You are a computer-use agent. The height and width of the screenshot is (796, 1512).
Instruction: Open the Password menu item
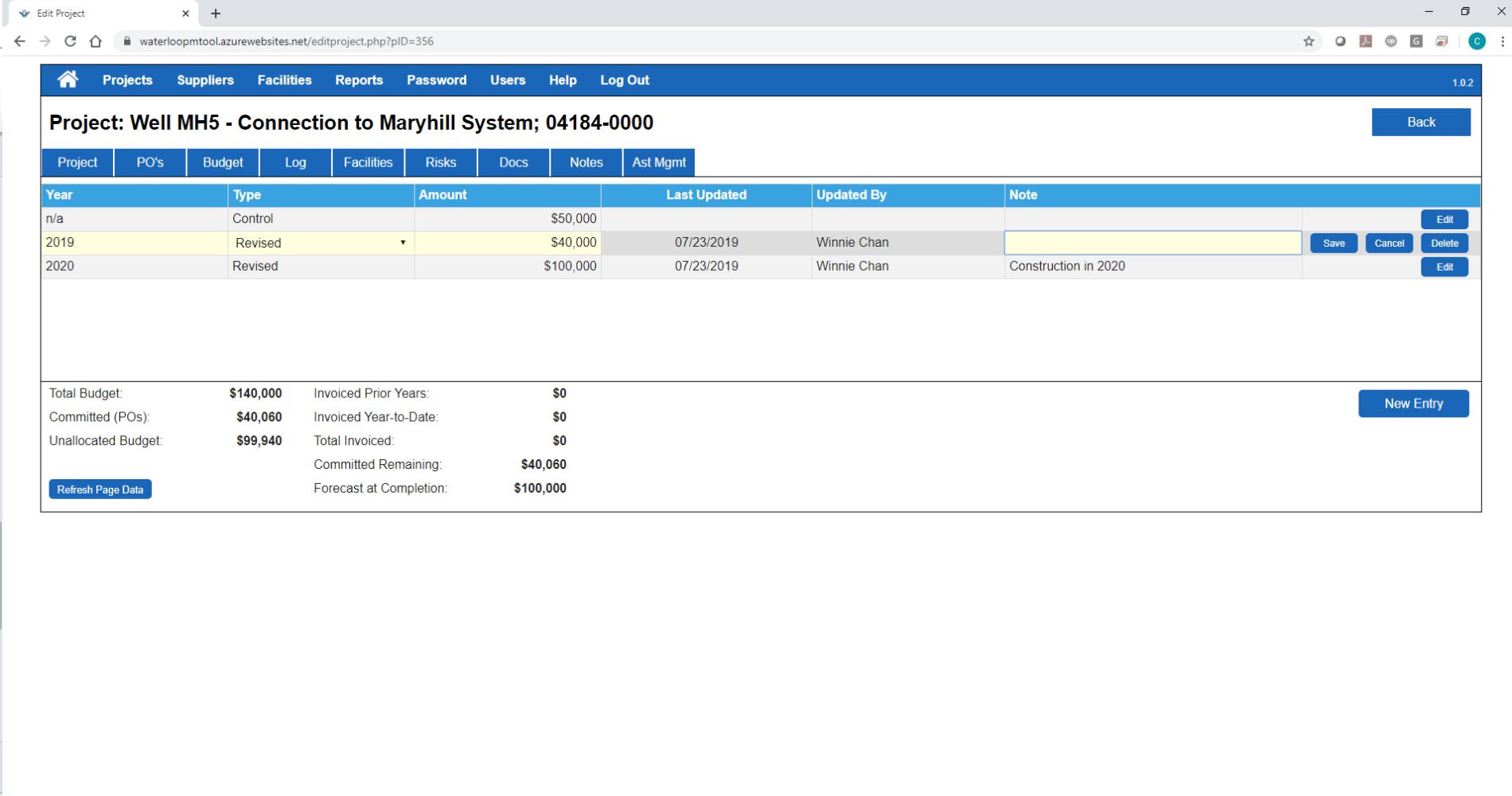tap(436, 80)
